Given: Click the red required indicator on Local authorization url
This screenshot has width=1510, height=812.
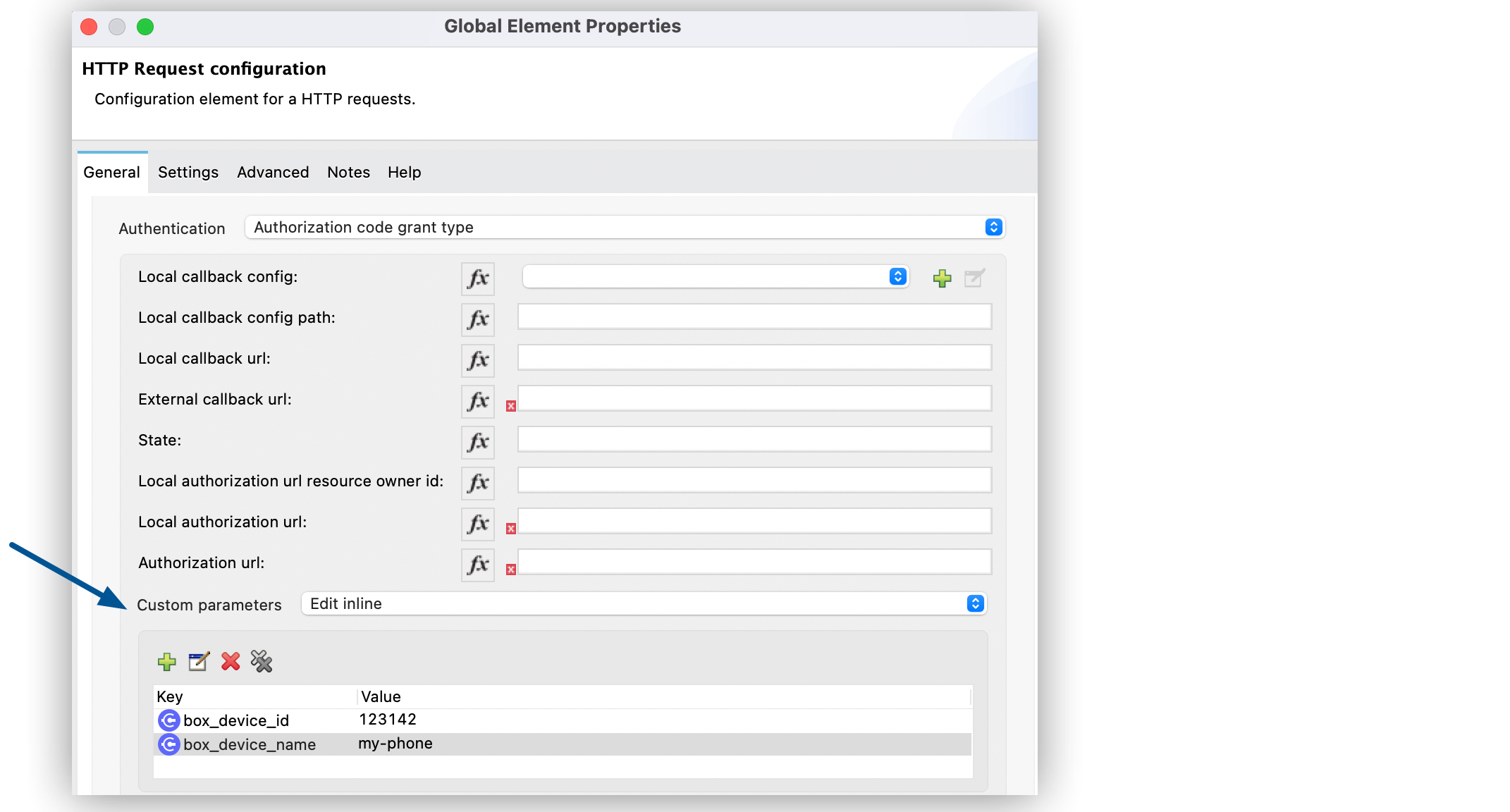Looking at the screenshot, I should (510, 524).
